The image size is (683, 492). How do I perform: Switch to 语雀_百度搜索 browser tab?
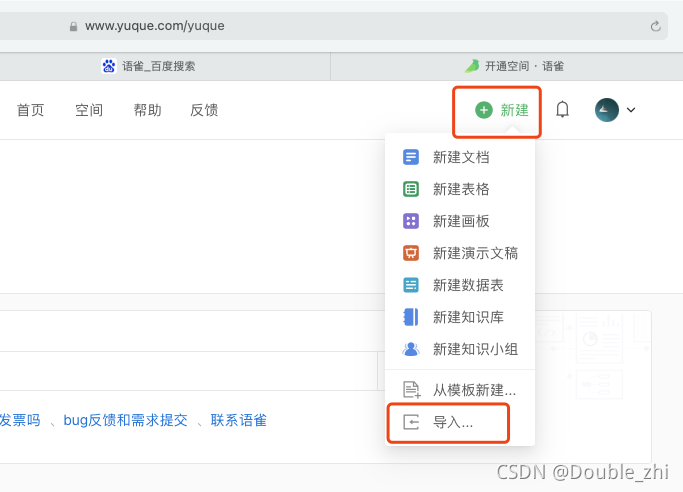165,66
